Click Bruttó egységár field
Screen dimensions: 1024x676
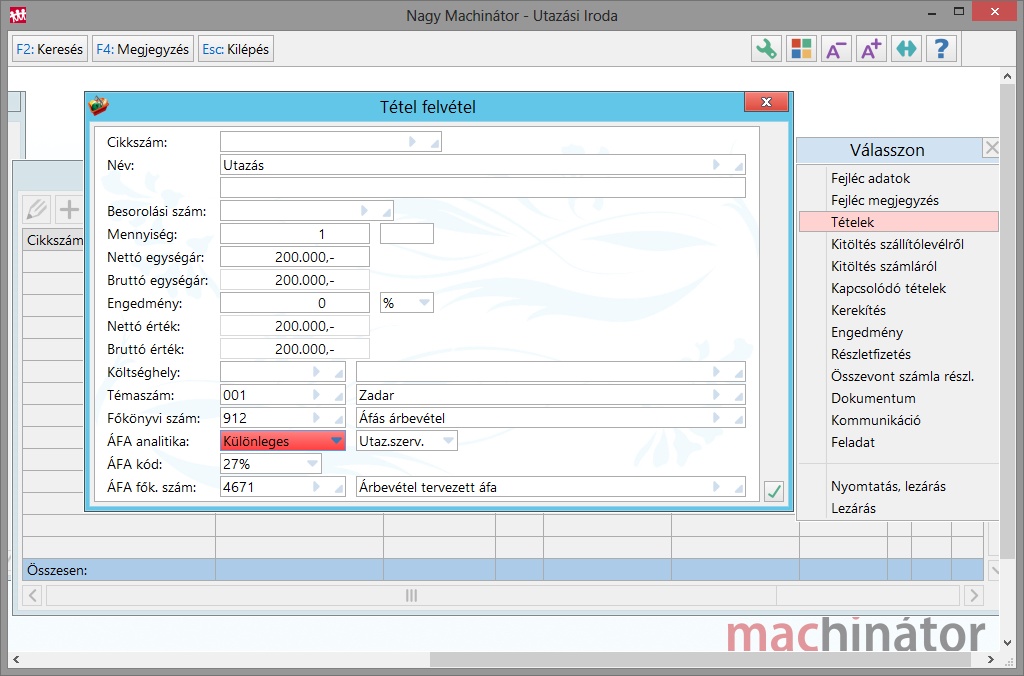point(295,280)
